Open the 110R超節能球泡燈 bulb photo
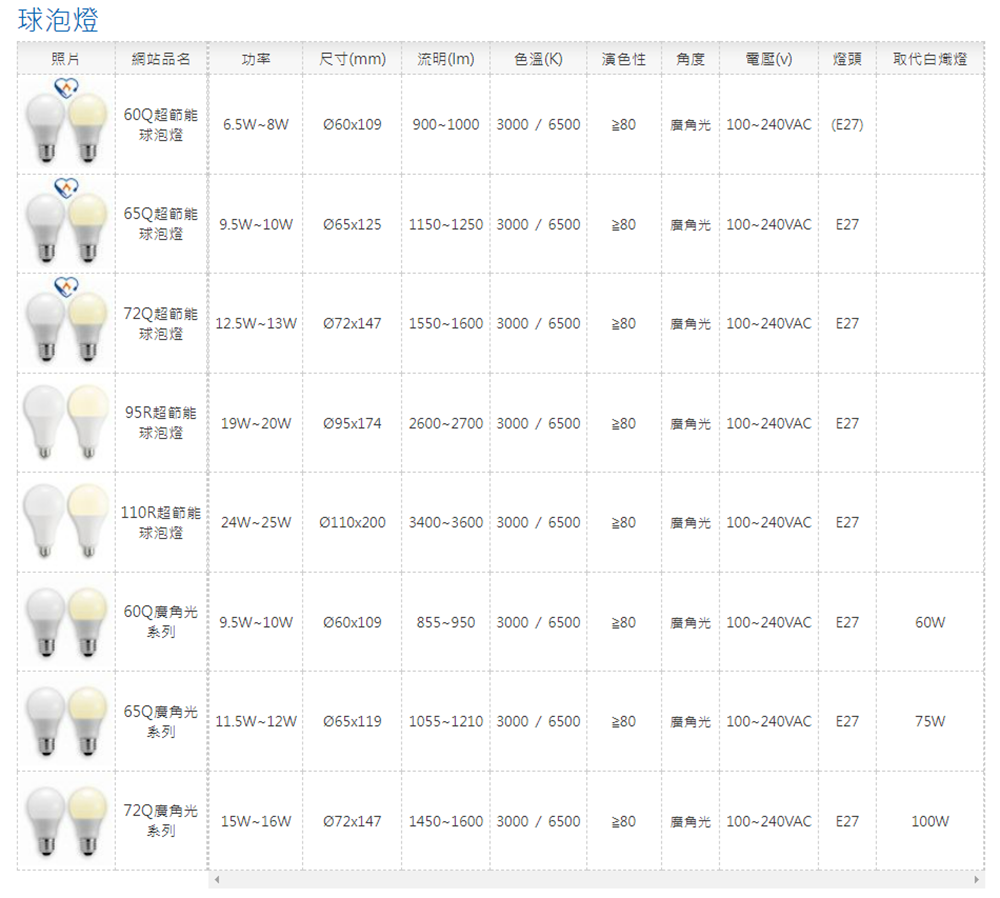The height and width of the screenshot is (898, 1000). (66, 522)
